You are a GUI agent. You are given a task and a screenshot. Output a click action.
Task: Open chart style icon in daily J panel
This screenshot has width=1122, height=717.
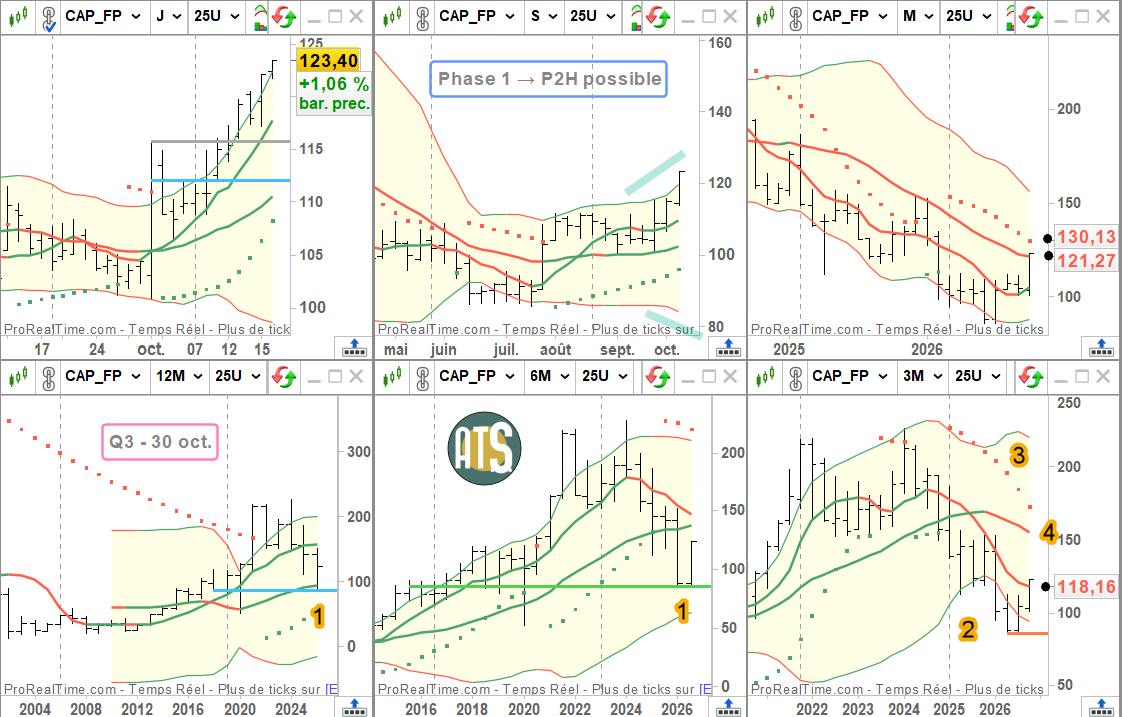coord(18,16)
